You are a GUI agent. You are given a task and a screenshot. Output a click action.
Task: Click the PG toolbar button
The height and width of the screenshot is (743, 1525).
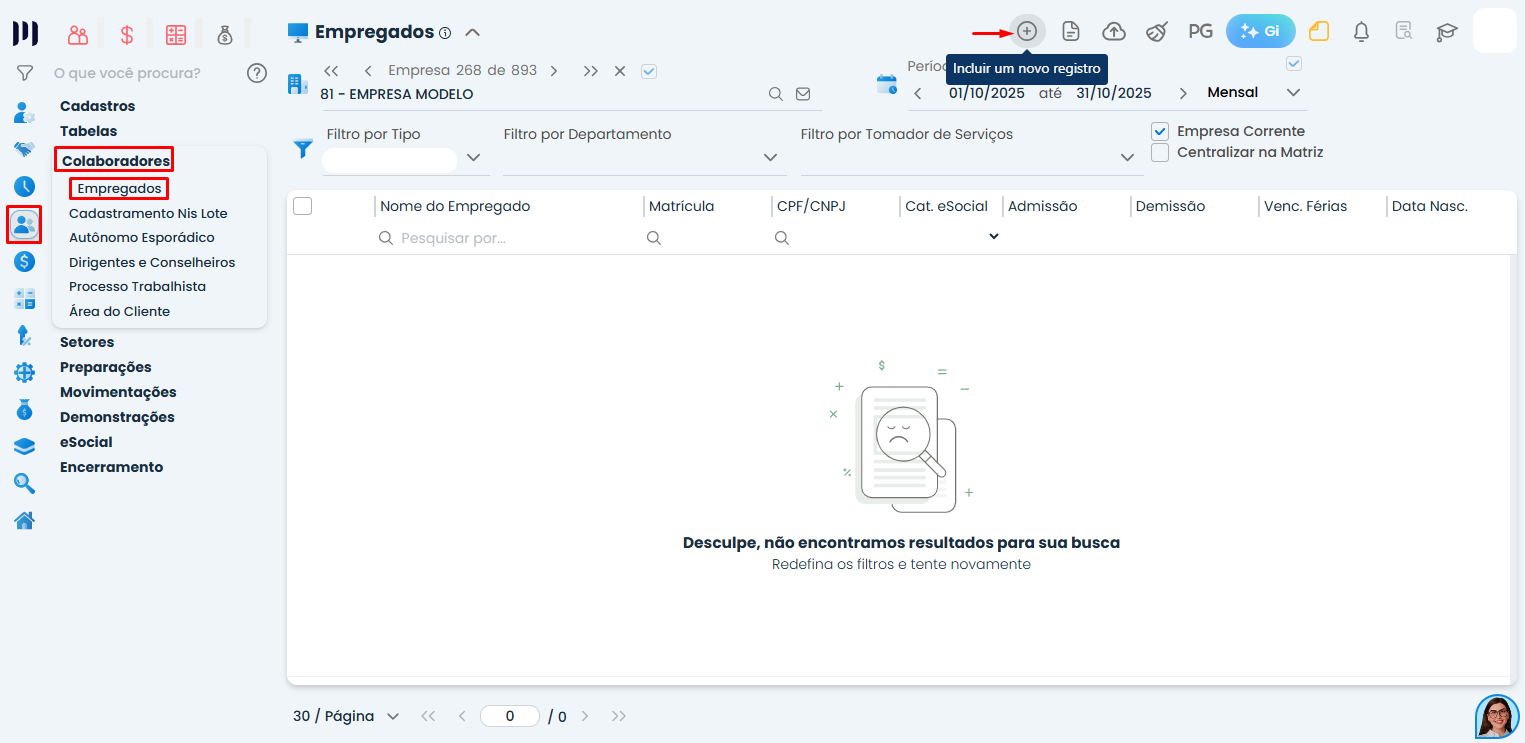coord(1201,31)
